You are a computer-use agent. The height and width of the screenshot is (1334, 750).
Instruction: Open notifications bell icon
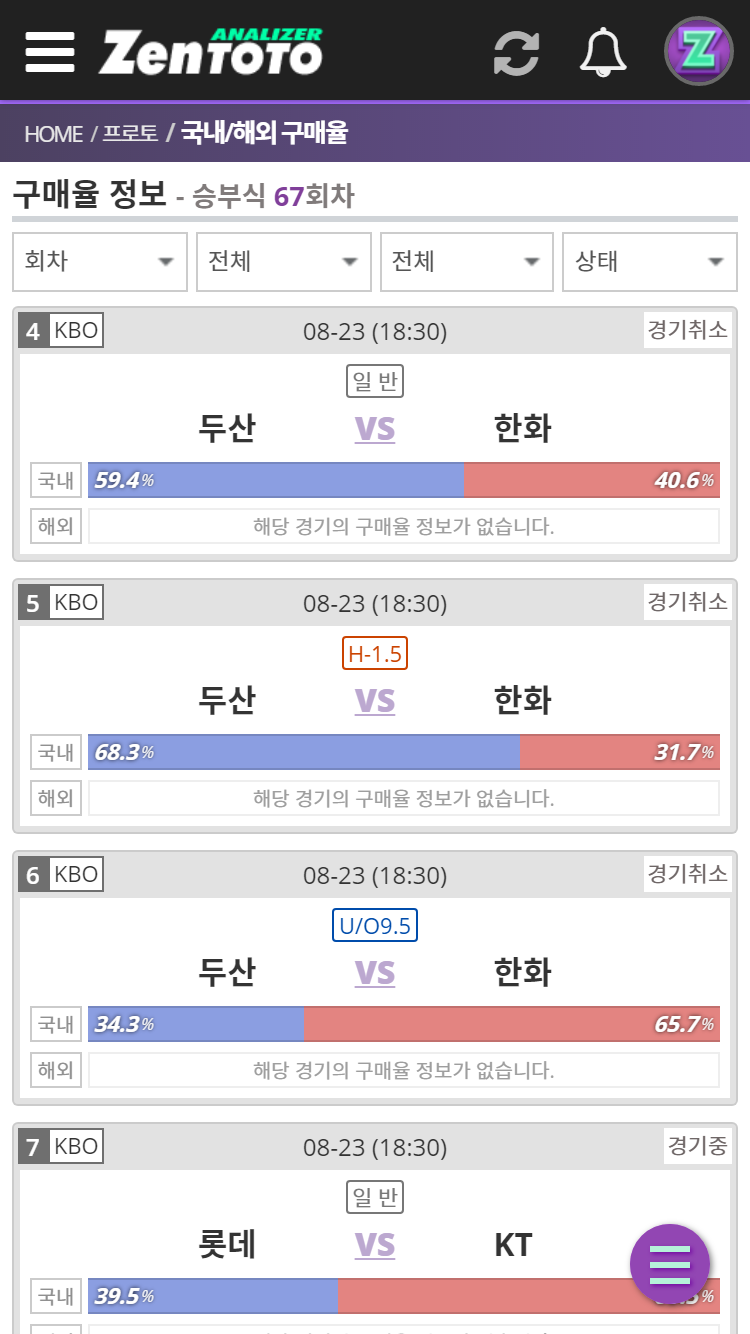pos(603,51)
